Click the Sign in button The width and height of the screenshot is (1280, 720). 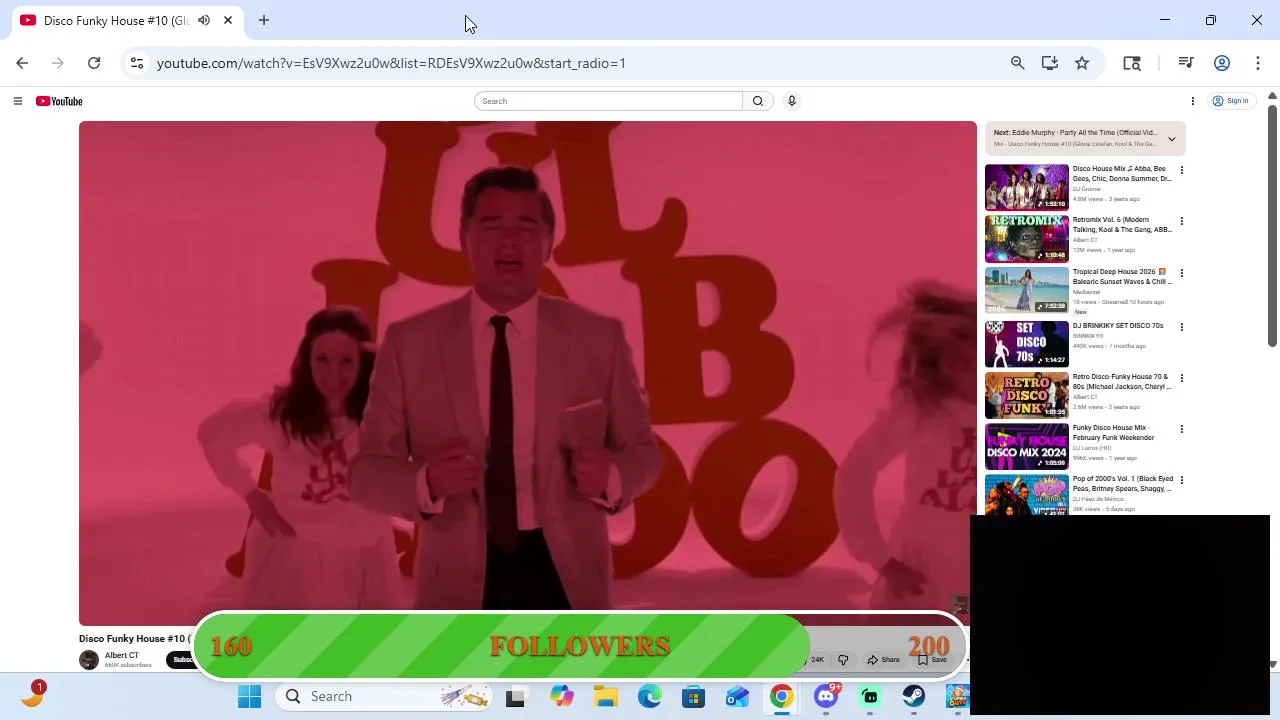click(1231, 101)
